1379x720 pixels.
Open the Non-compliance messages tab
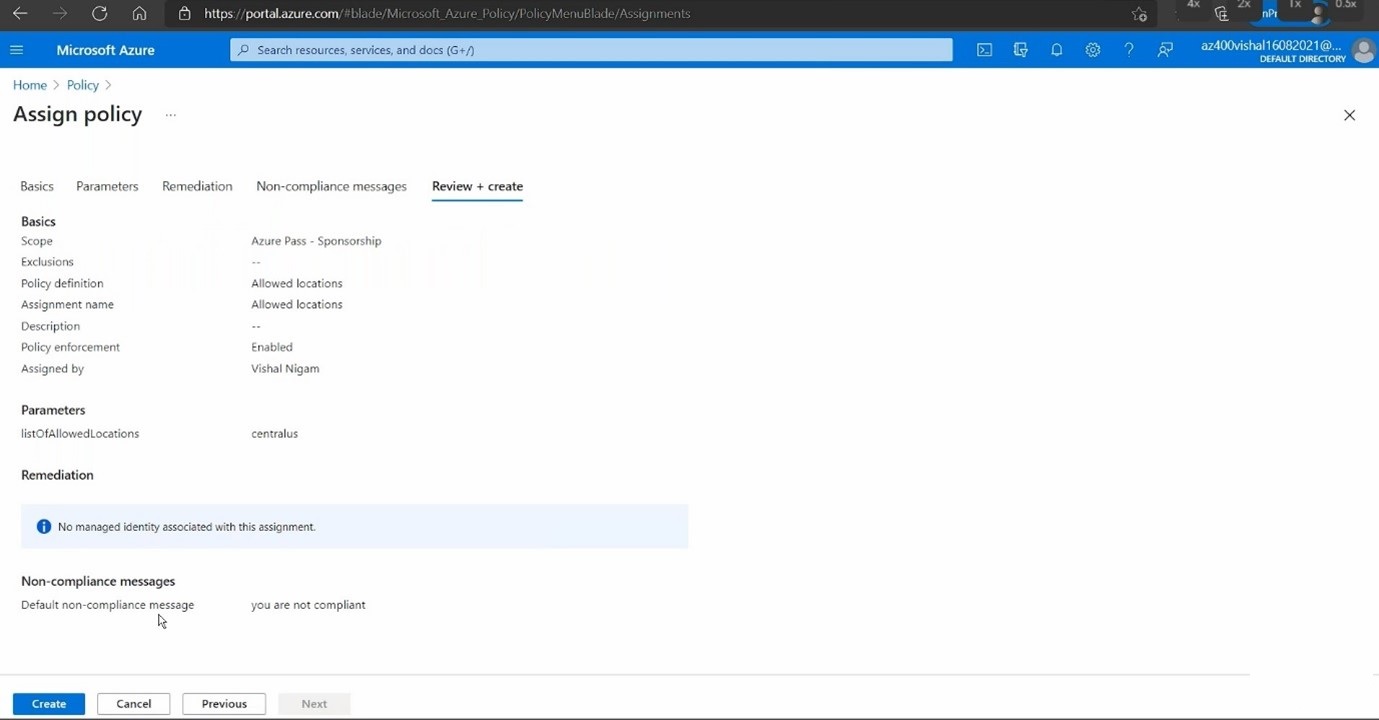(x=331, y=186)
